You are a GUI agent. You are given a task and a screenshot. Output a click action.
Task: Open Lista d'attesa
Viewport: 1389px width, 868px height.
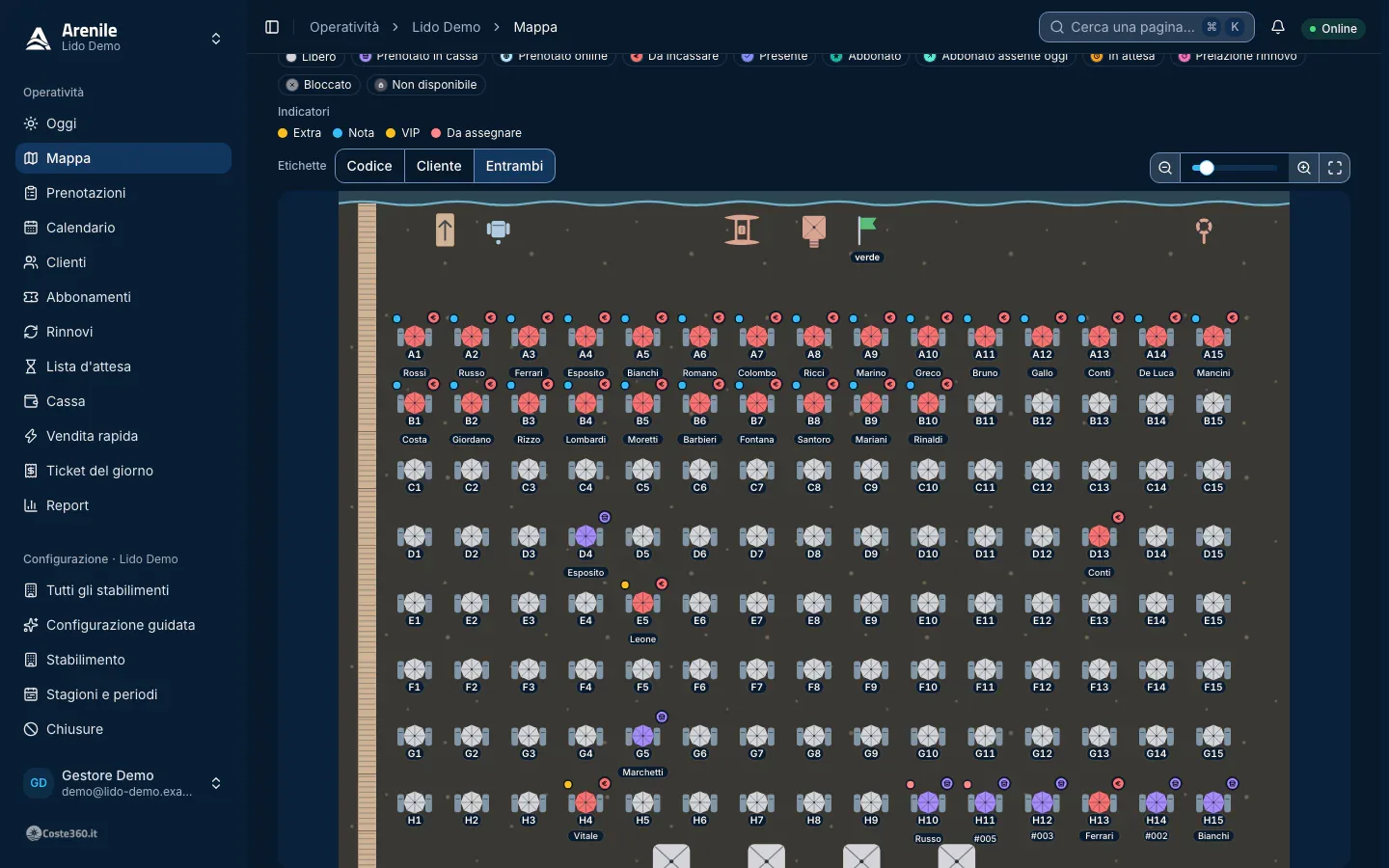point(123,366)
